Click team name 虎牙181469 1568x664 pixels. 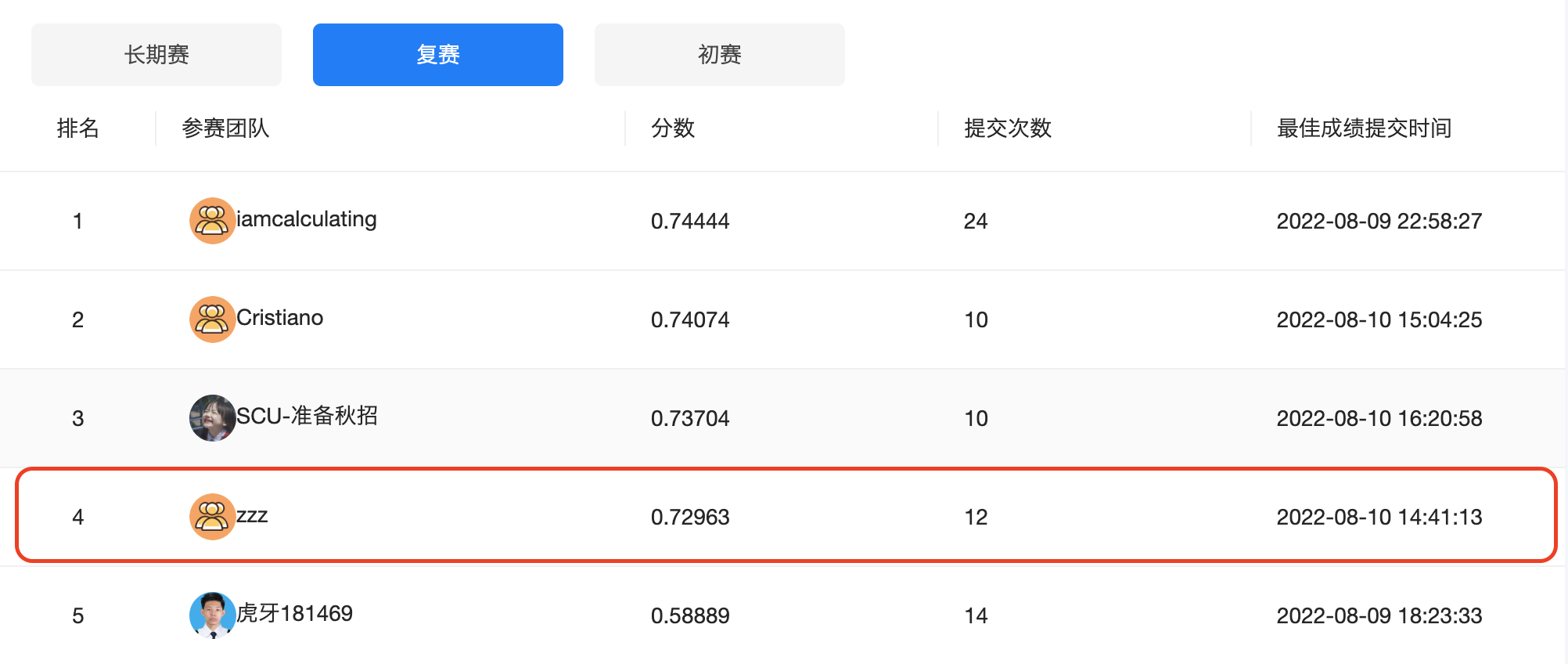(295, 613)
